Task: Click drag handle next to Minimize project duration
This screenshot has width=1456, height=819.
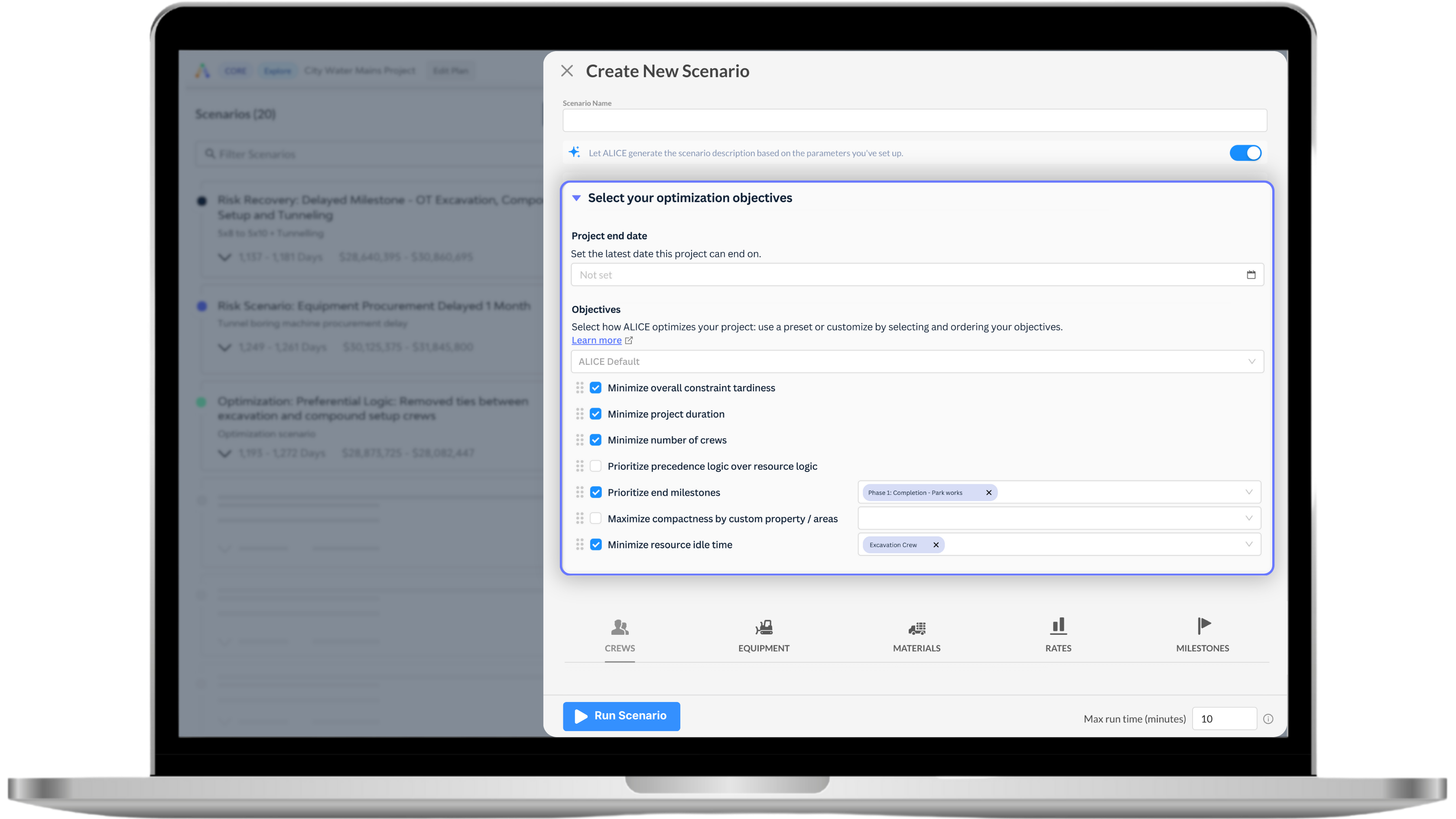Action: 579,414
